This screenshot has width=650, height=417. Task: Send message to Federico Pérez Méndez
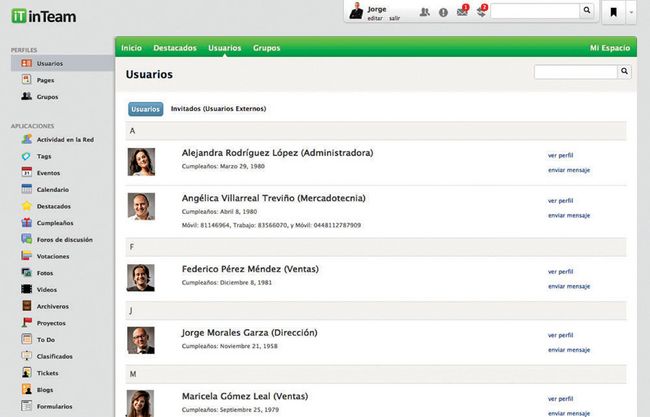tap(568, 287)
